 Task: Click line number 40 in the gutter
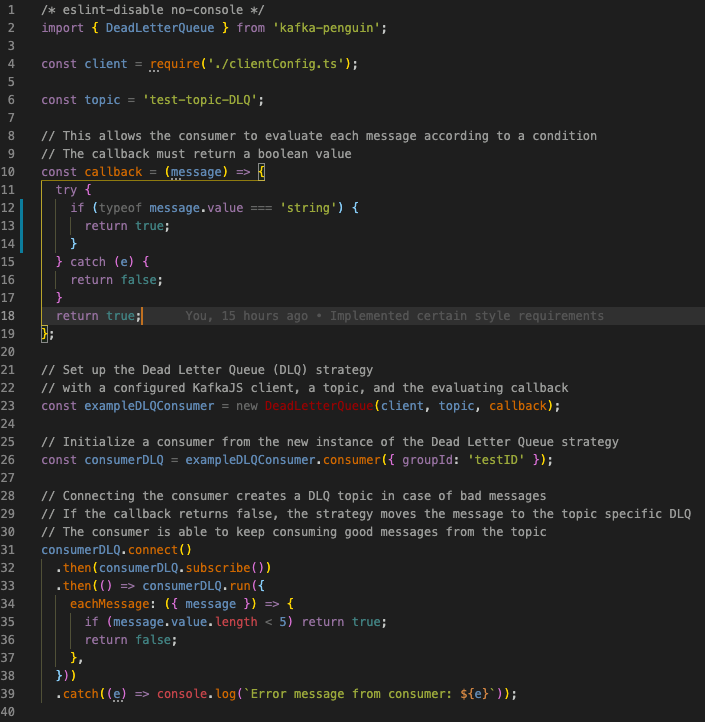(x=8, y=711)
